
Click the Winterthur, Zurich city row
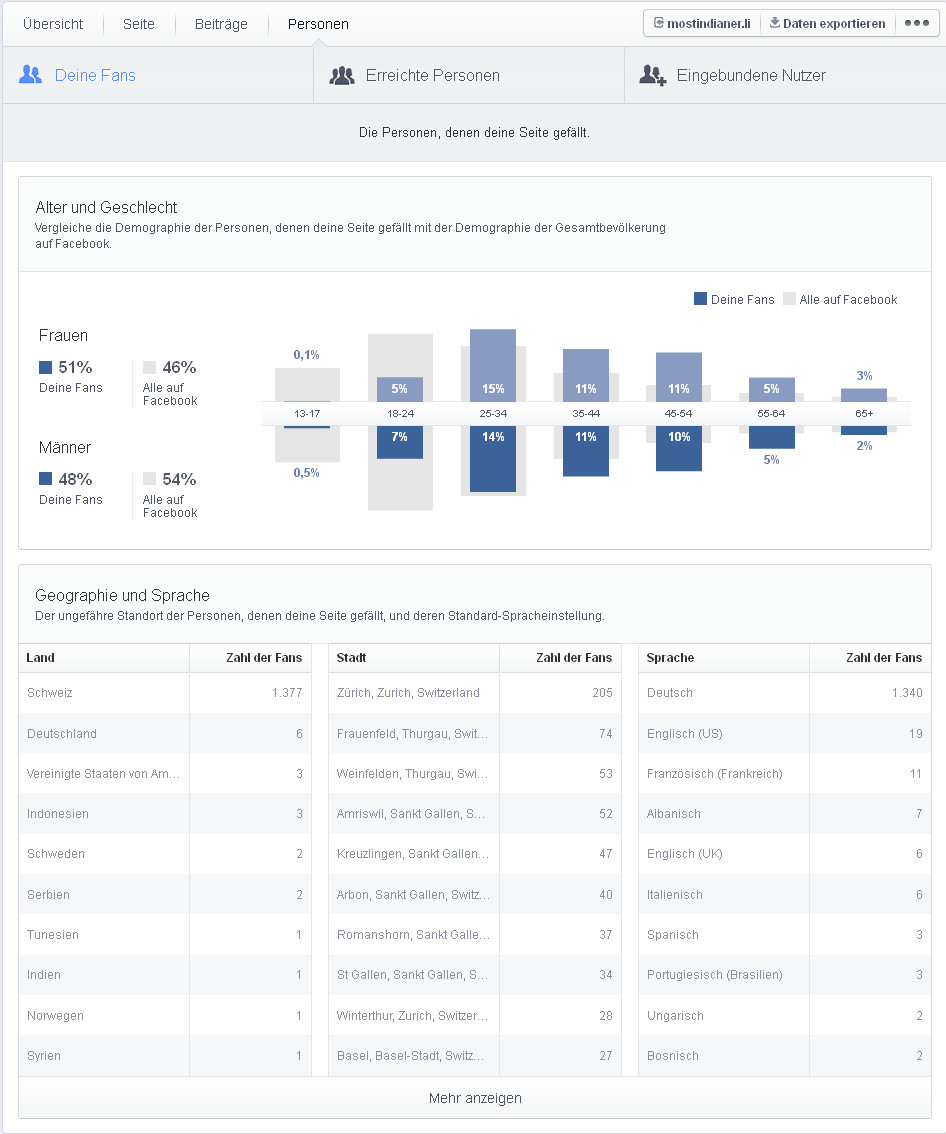[x=475, y=1015]
